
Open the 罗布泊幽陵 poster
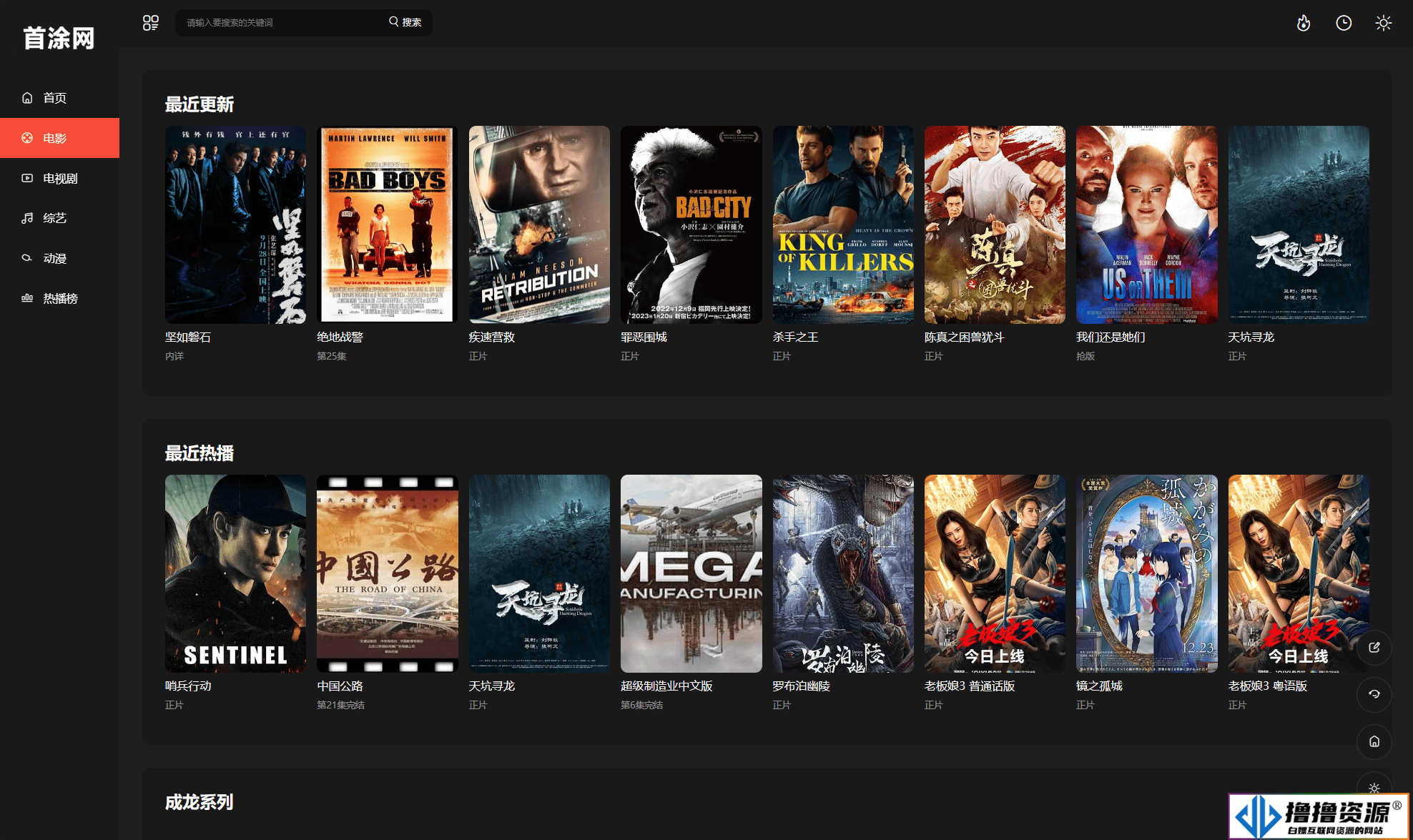click(843, 574)
